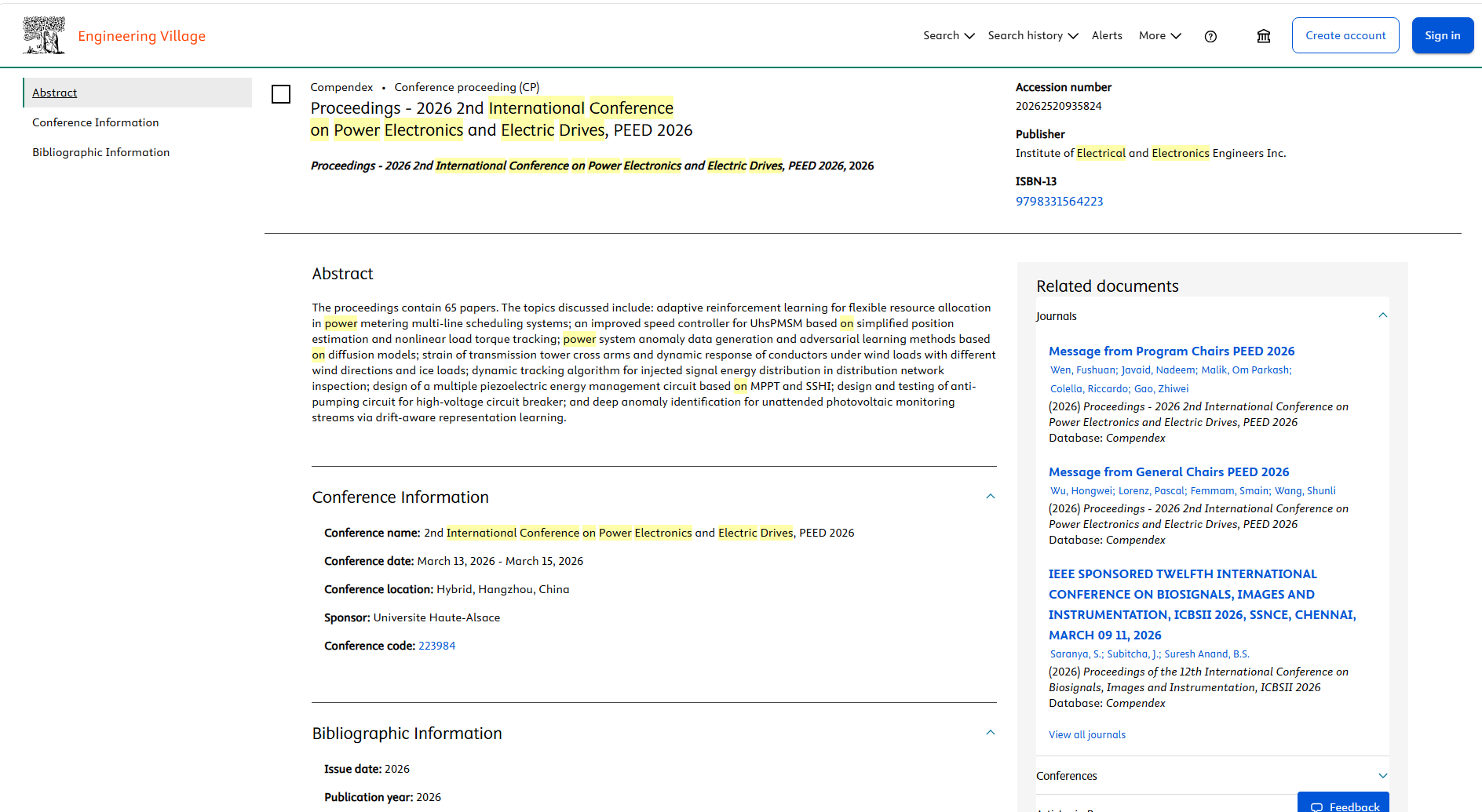This screenshot has height=812, width=1482.
Task: Click the Publication year: 2026 line
Action: (x=382, y=797)
